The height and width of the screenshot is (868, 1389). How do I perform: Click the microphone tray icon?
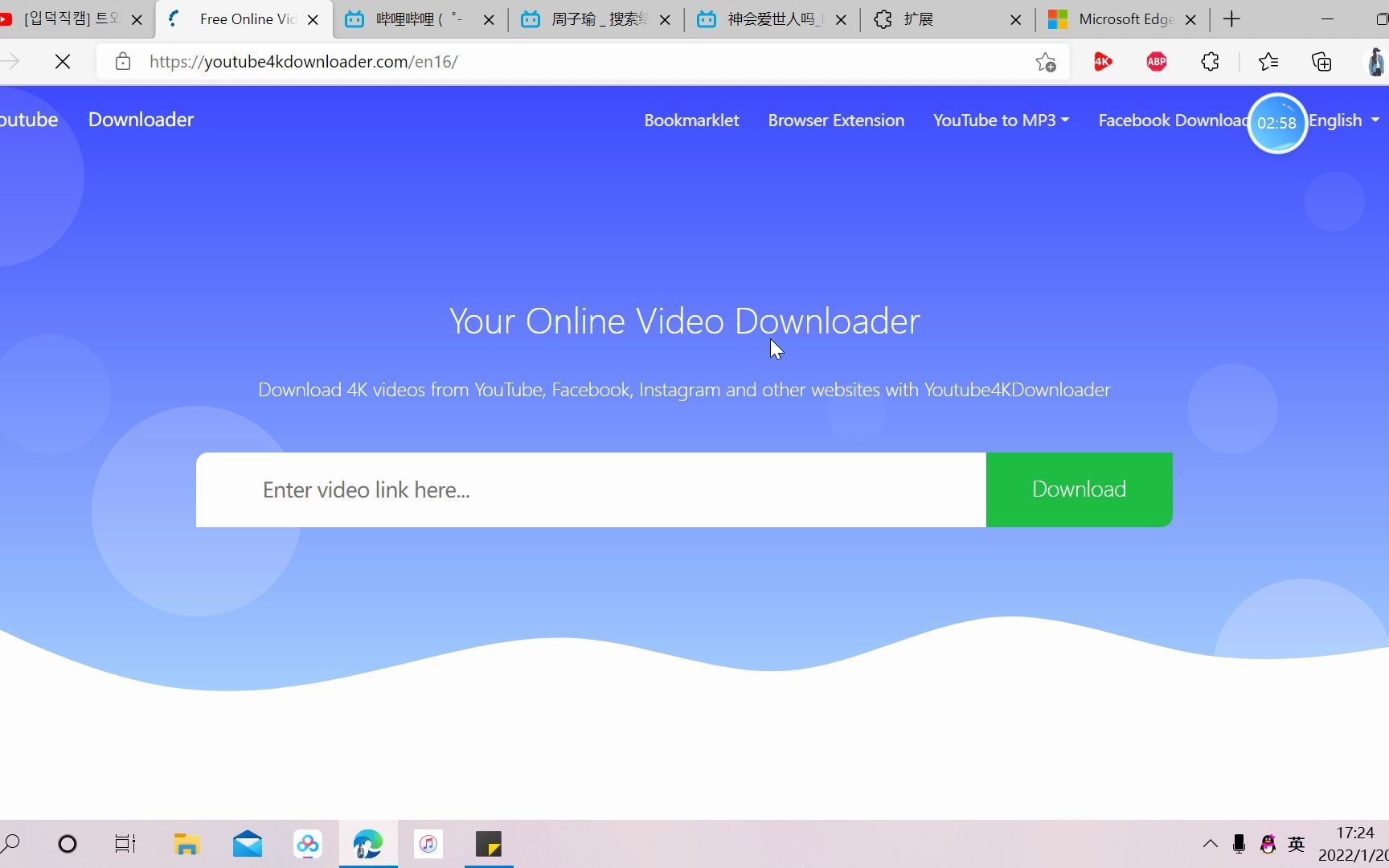1239,844
